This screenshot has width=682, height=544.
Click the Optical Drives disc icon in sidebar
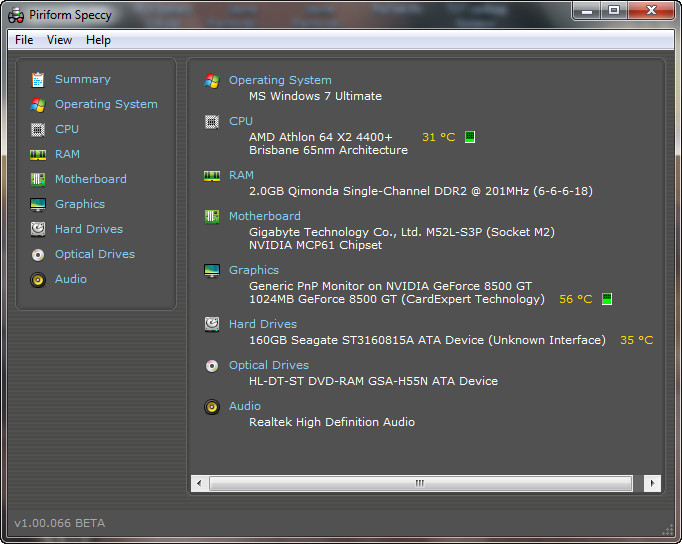click(x=38, y=254)
